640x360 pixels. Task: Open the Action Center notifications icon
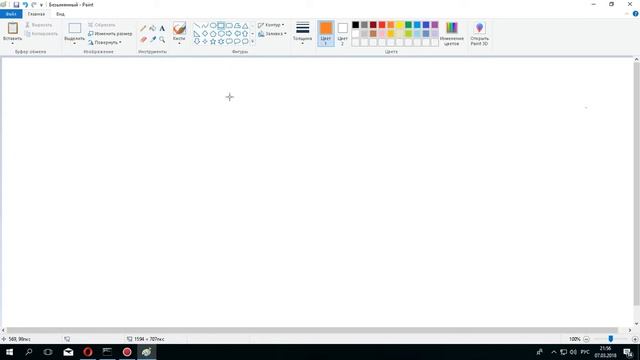coord(628,352)
